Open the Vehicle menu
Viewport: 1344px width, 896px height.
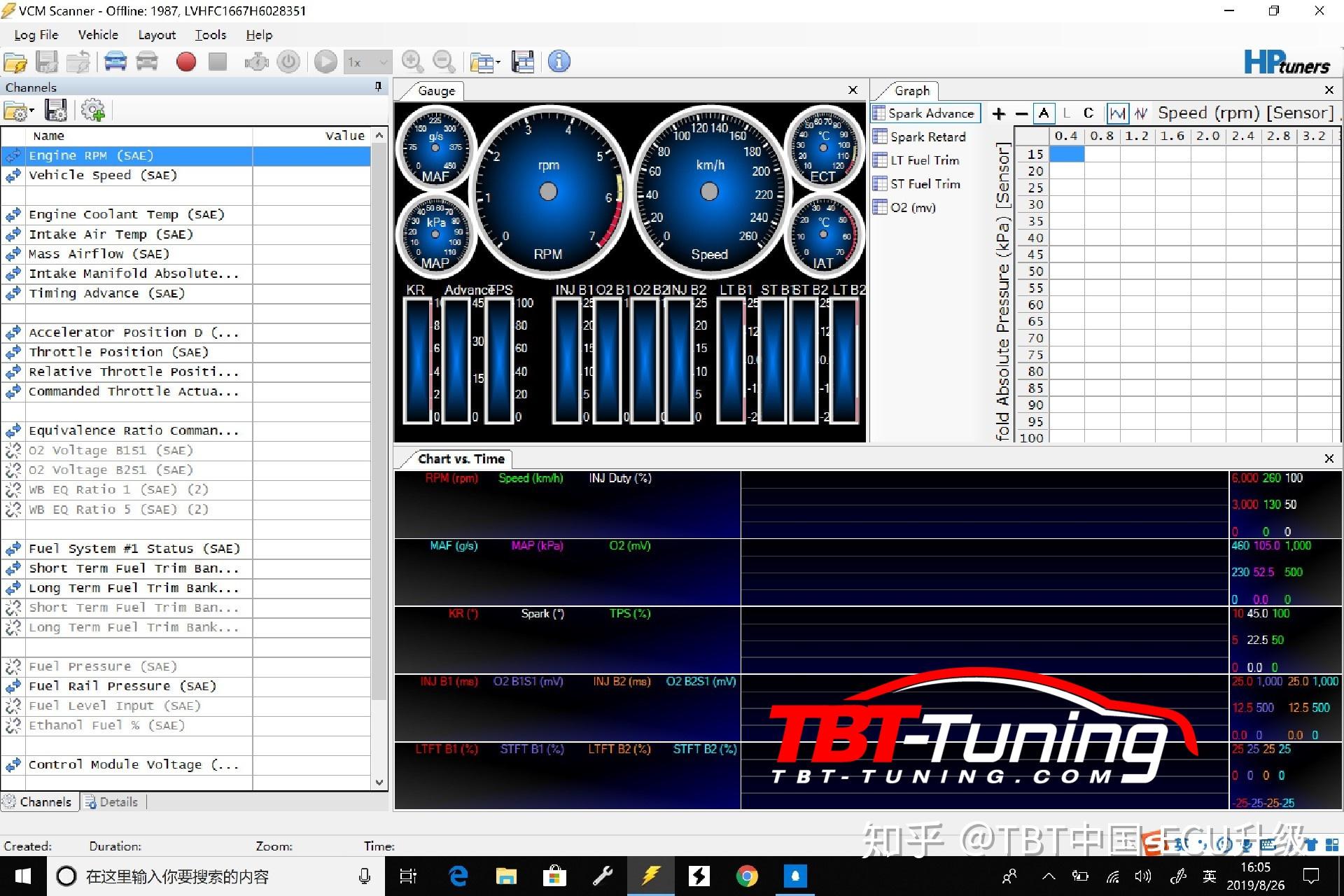click(98, 35)
